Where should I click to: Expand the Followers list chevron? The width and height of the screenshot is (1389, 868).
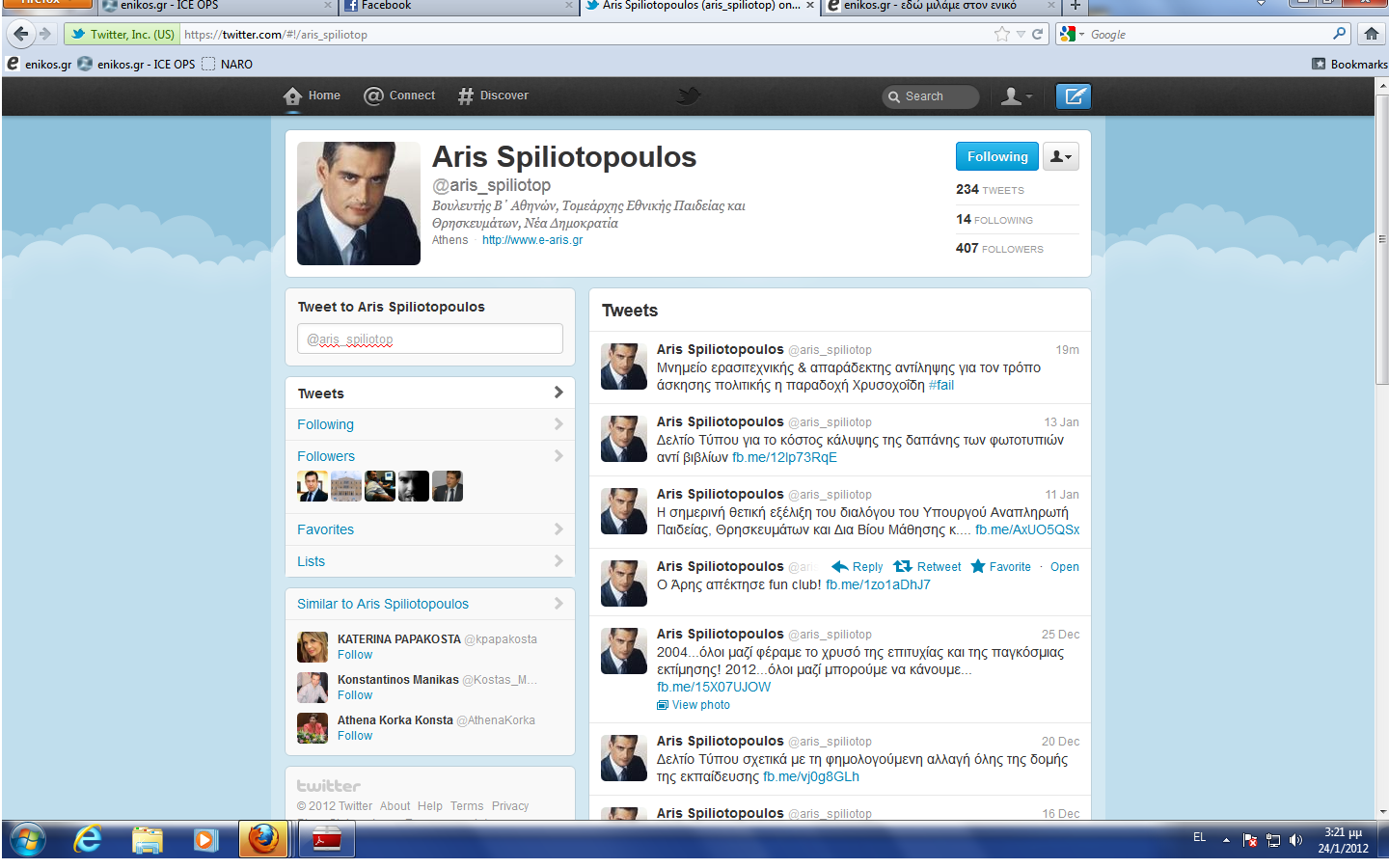pos(558,456)
